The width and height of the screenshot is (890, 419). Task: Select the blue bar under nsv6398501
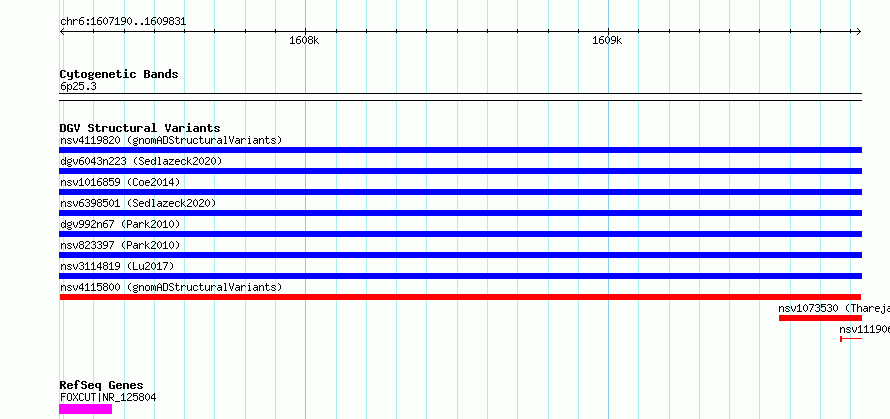460,213
